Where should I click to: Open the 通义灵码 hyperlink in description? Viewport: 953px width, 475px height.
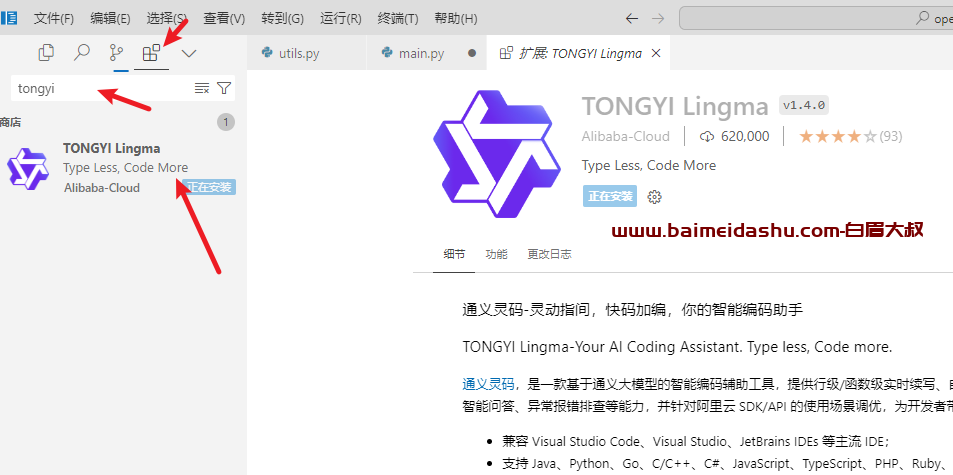[488, 383]
